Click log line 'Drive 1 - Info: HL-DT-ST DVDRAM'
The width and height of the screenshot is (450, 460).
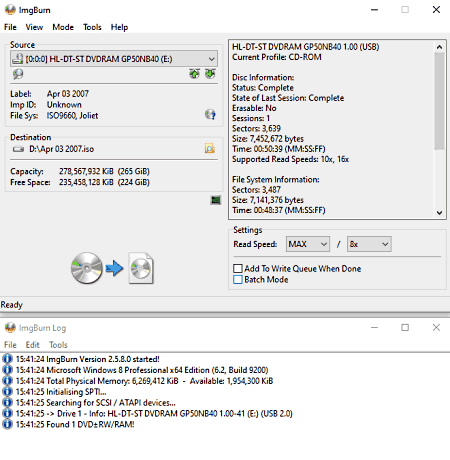tap(154, 413)
